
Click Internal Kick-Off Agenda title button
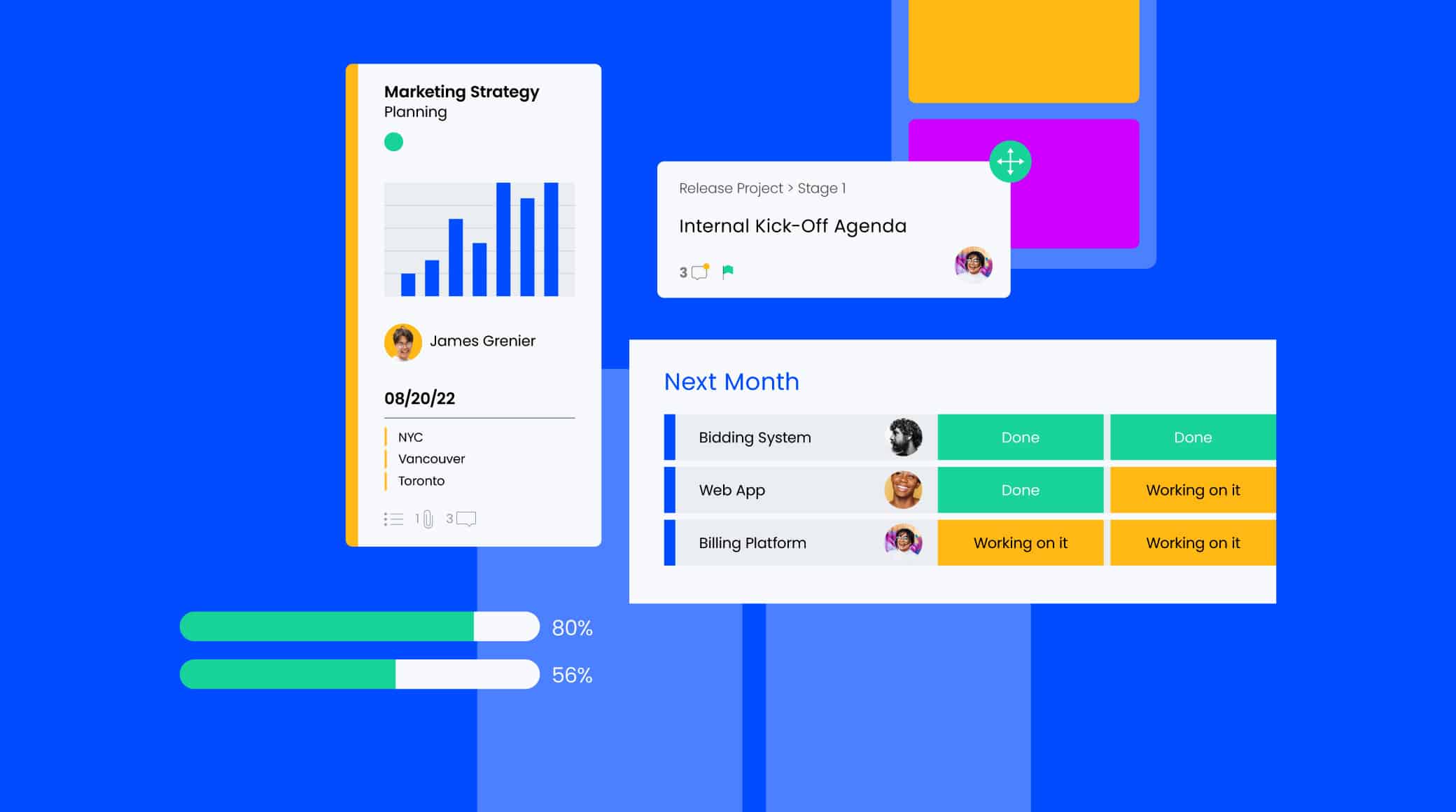(793, 225)
